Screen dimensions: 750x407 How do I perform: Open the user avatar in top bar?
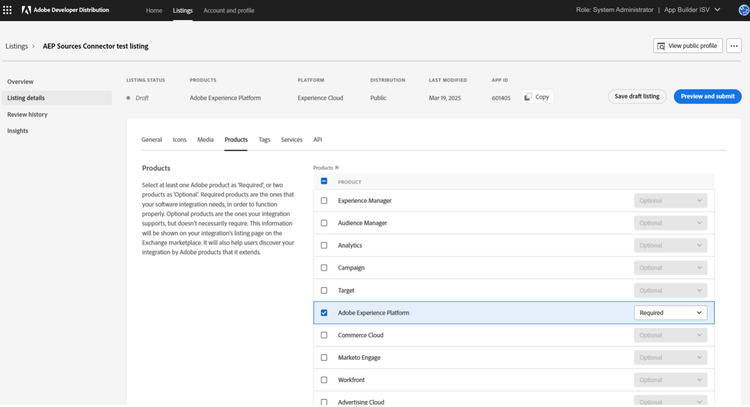[744, 10]
